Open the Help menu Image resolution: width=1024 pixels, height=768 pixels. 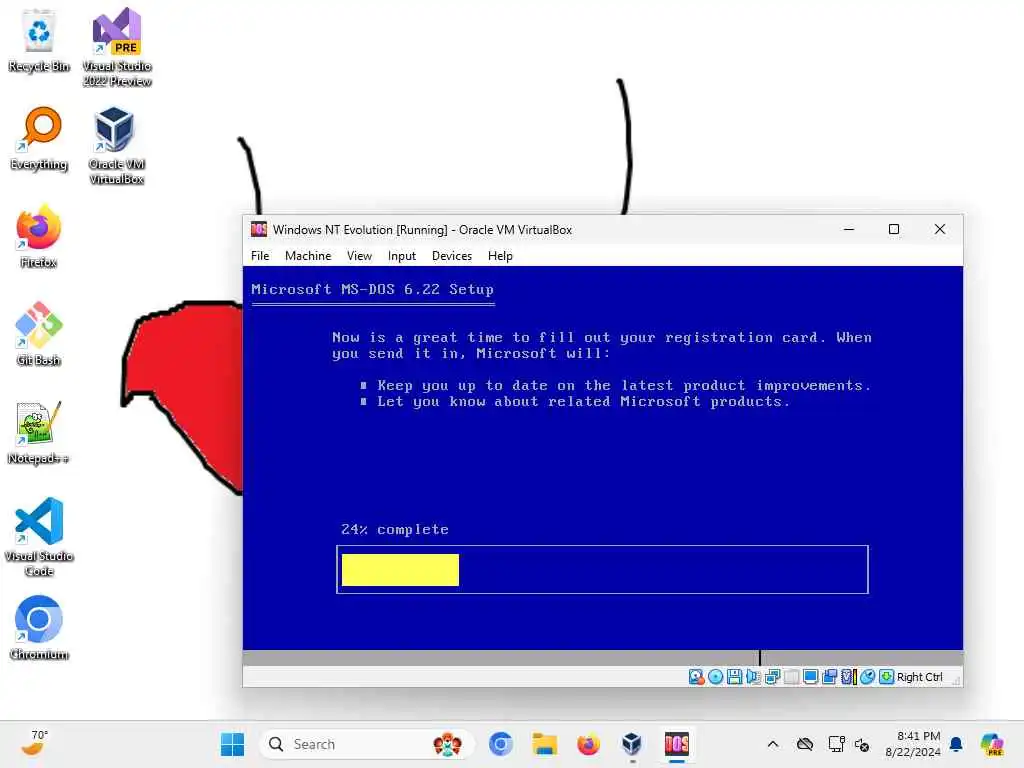pyautogui.click(x=500, y=256)
